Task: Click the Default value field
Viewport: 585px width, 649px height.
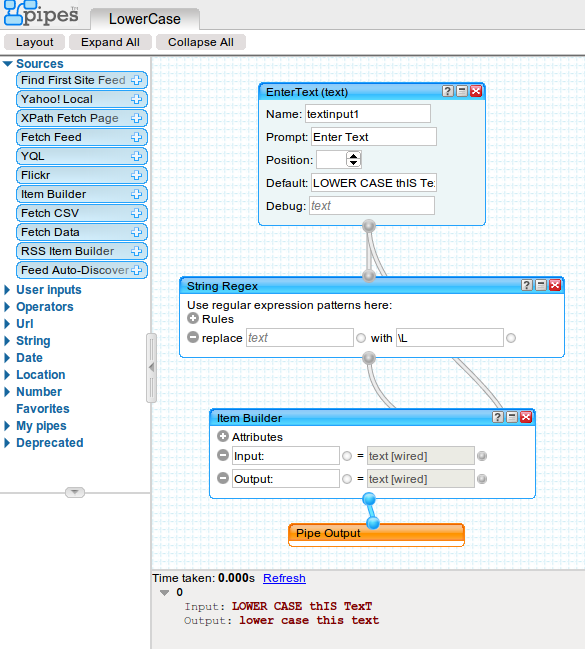Action: pos(374,183)
